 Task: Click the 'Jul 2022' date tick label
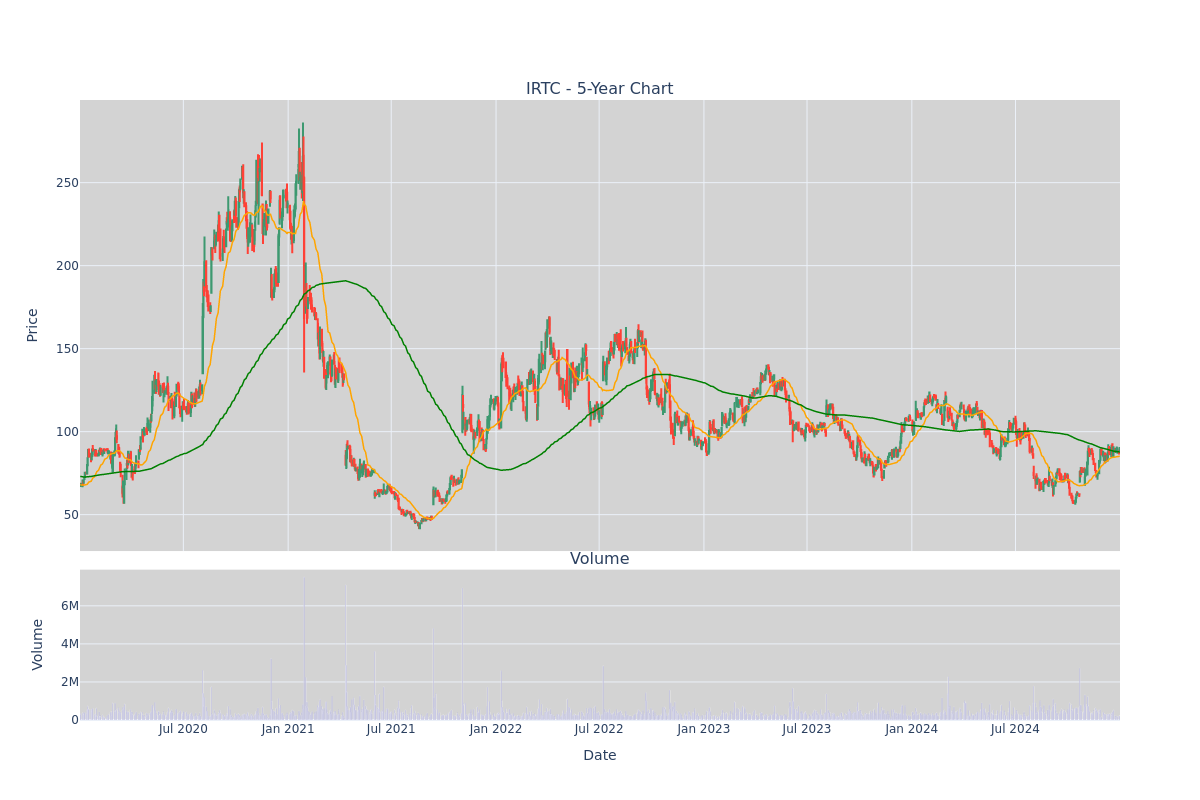click(599, 729)
